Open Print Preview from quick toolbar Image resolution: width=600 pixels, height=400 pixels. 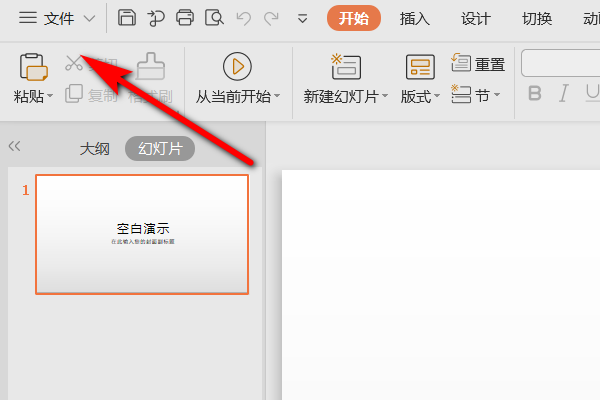pyautogui.click(x=213, y=18)
